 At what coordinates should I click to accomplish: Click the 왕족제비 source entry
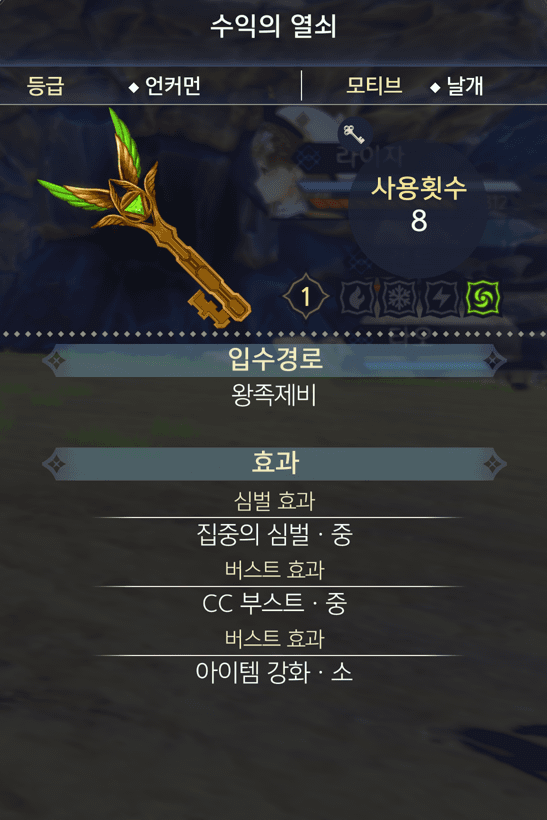click(x=274, y=395)
